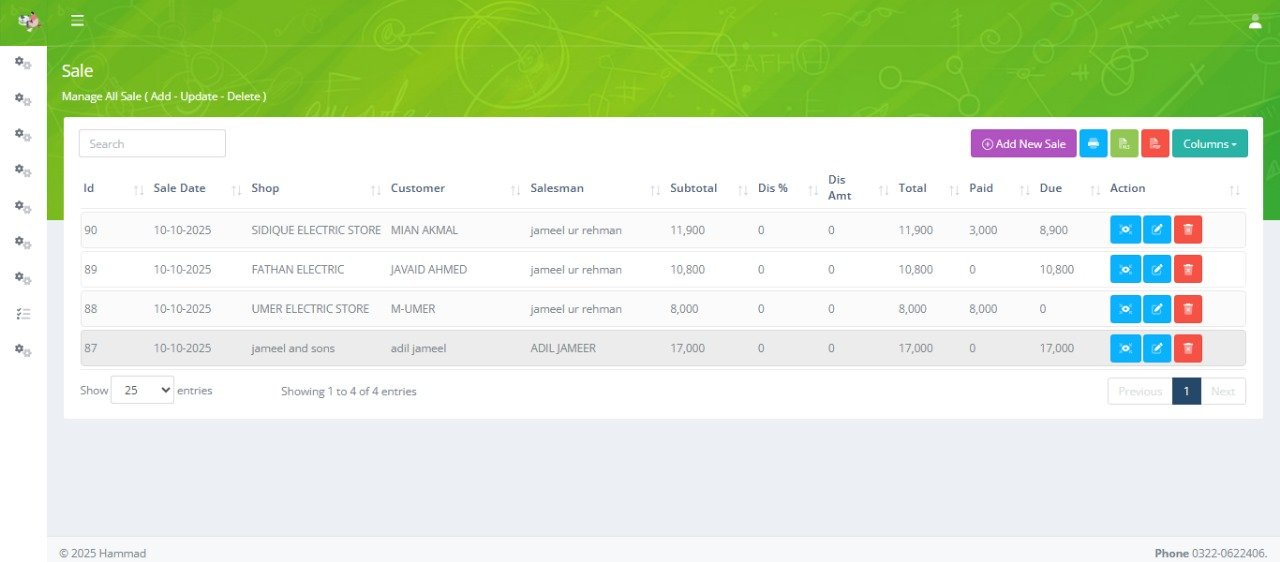Open the checklist icon in sidebar

pyautogui.click(x=23, y=314)
